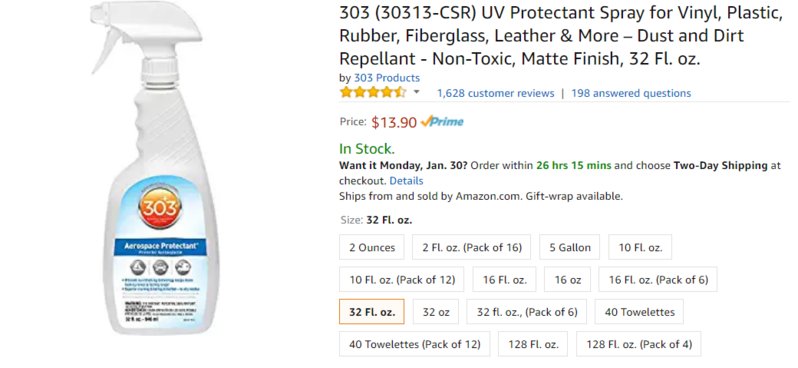
Task: Choose the 32 oz size option
Action: [436, 312]
